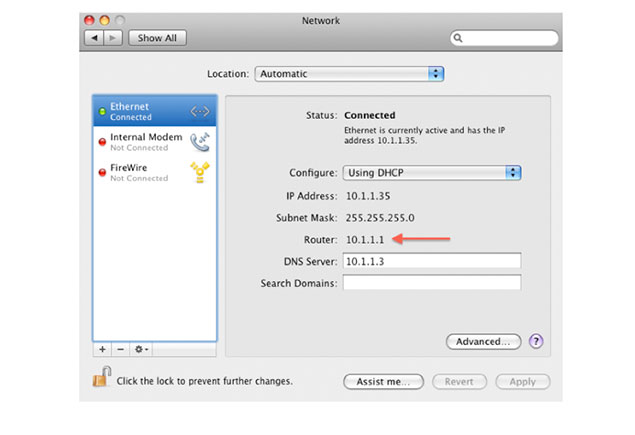Click the yellow FireWire icon
The height and width of the screenshot is (435, 635).
pos(200,172)
